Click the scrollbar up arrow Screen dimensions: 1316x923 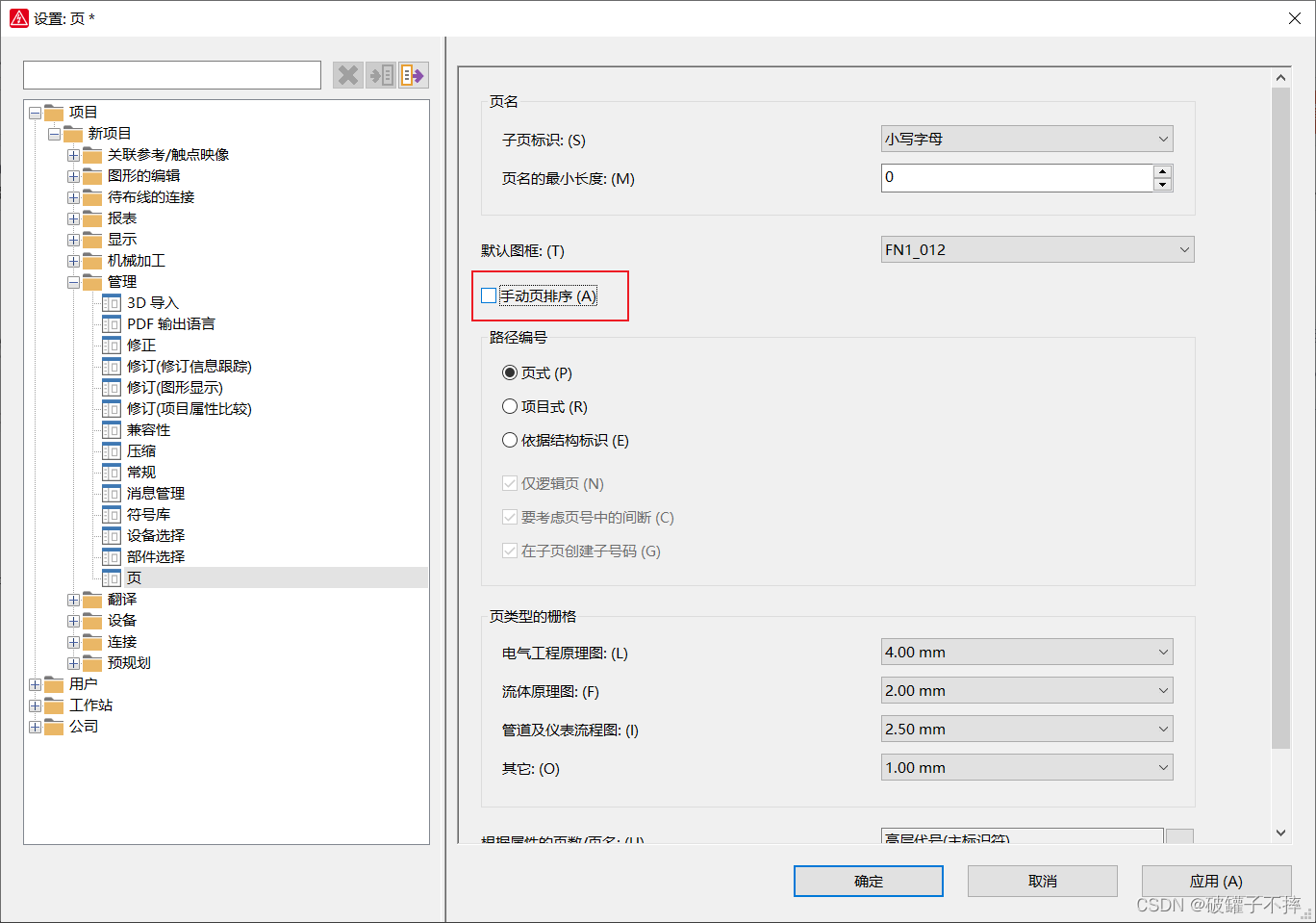point(1280,78)
